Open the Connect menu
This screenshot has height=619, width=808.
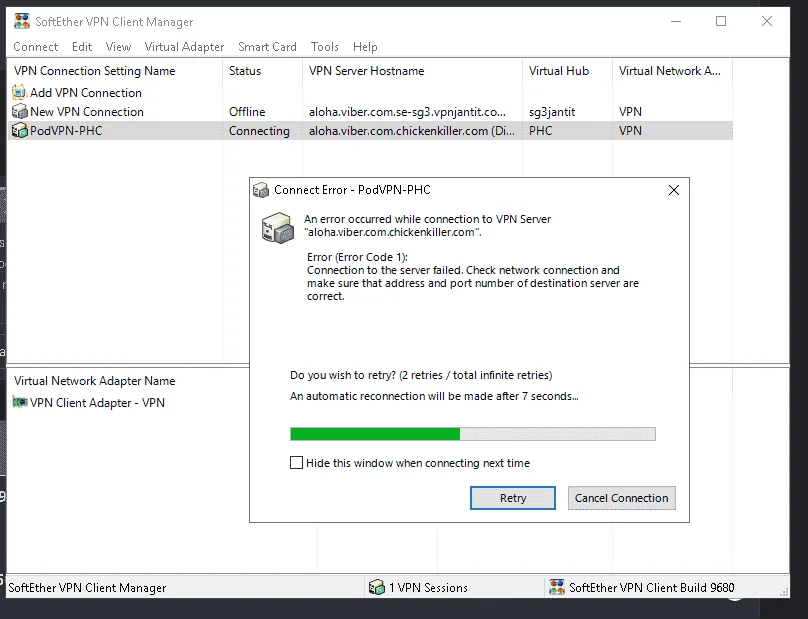click(x=36, y=47)
